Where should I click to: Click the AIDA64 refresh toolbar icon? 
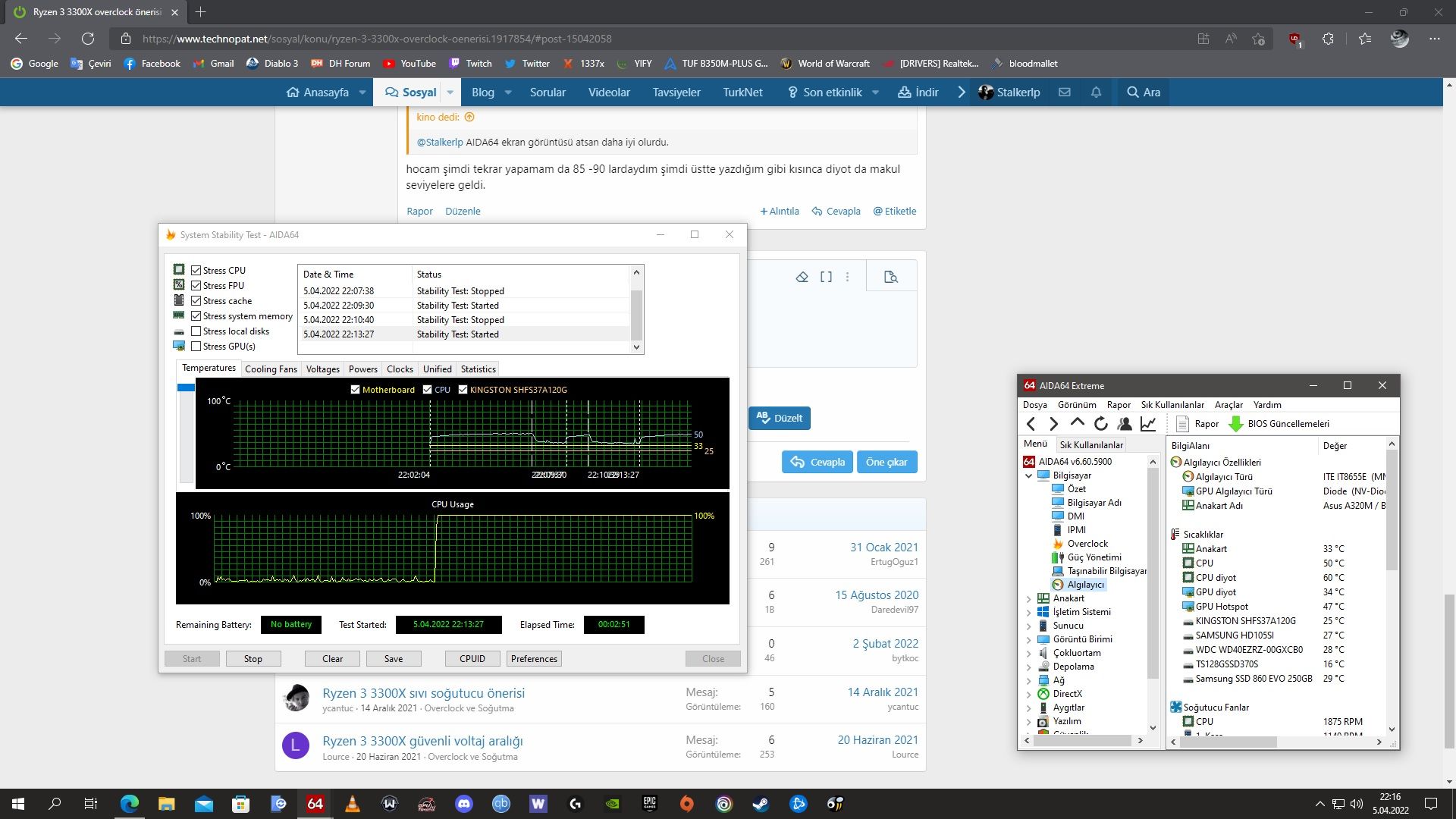[x=1101, y=424]
